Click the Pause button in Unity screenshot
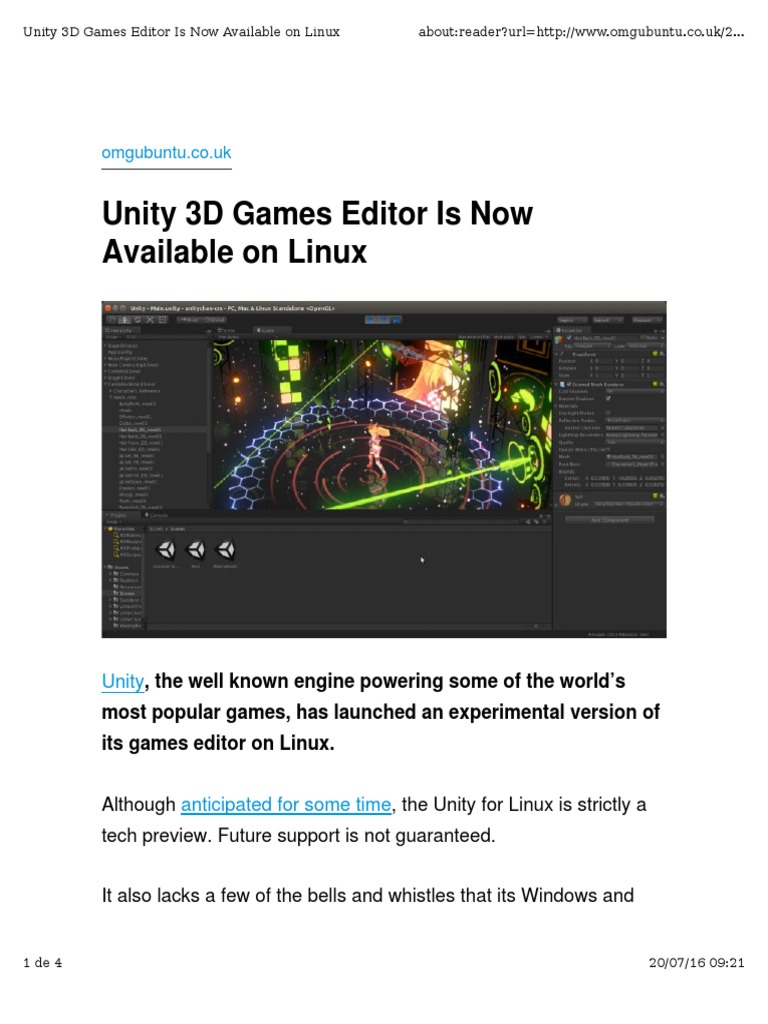 click(384, 319)
